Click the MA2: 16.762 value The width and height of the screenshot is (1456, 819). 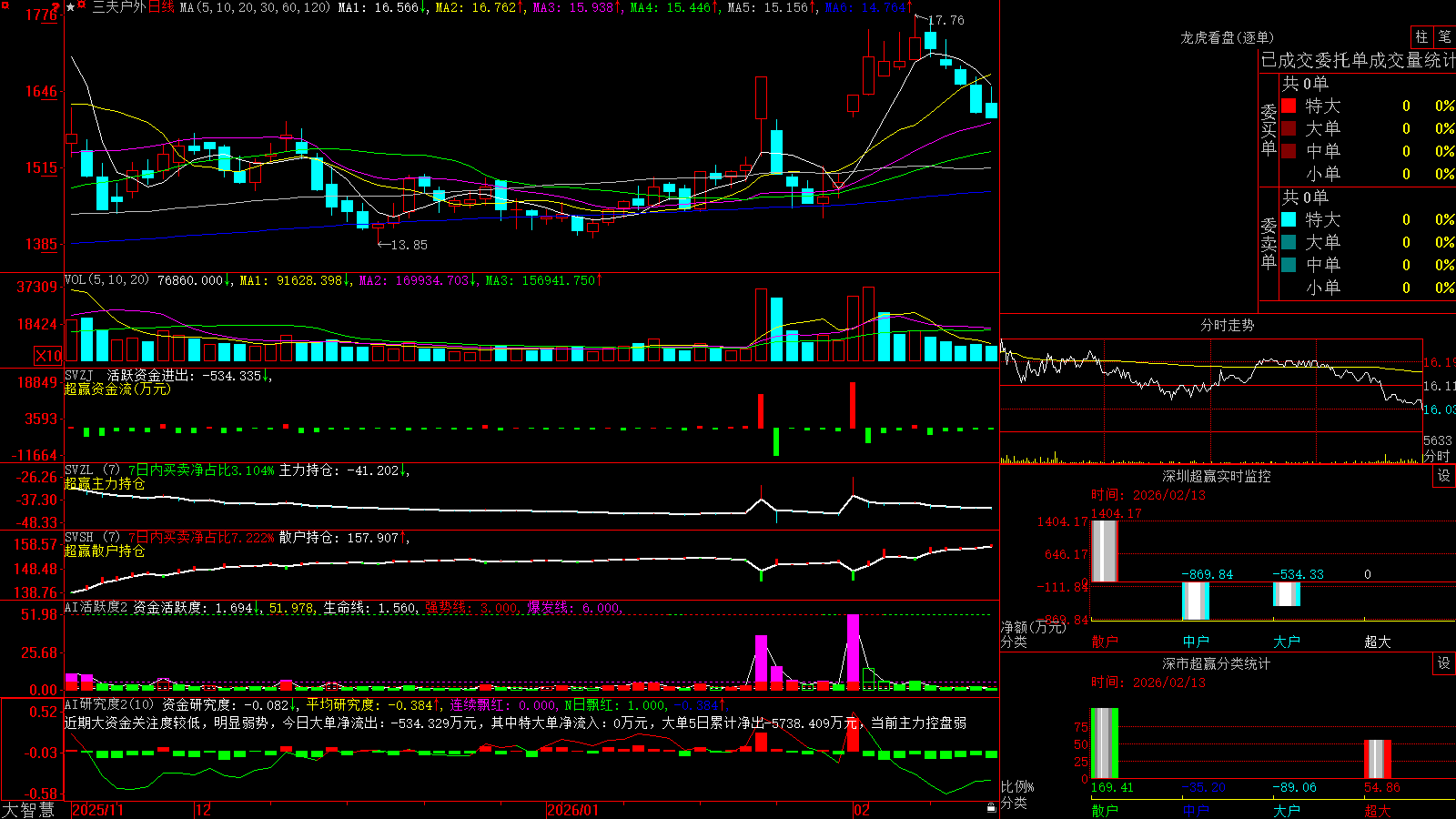476,7
